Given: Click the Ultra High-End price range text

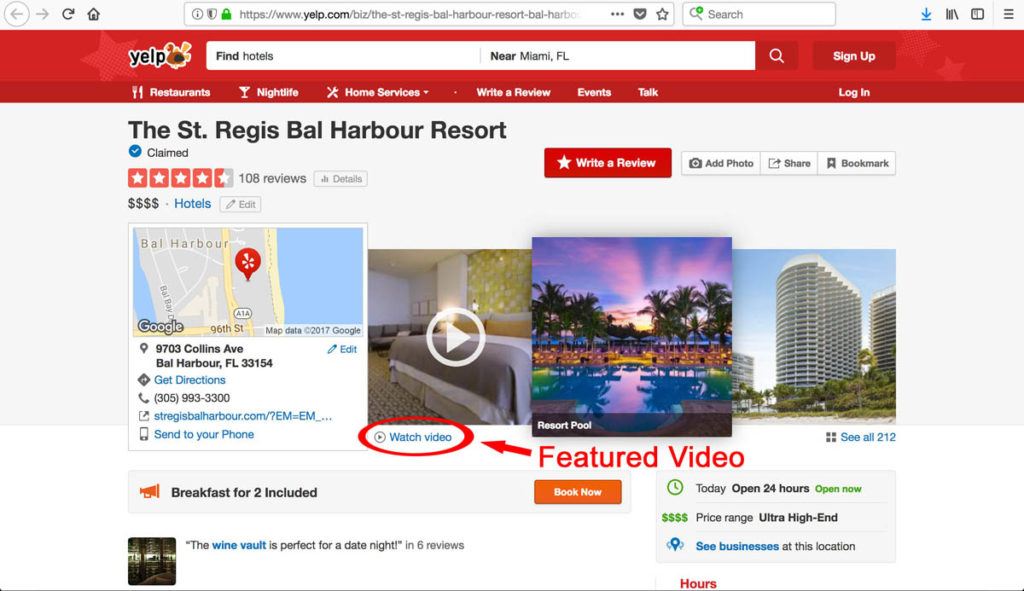Looking at the screenshot, I should (798, 517).
